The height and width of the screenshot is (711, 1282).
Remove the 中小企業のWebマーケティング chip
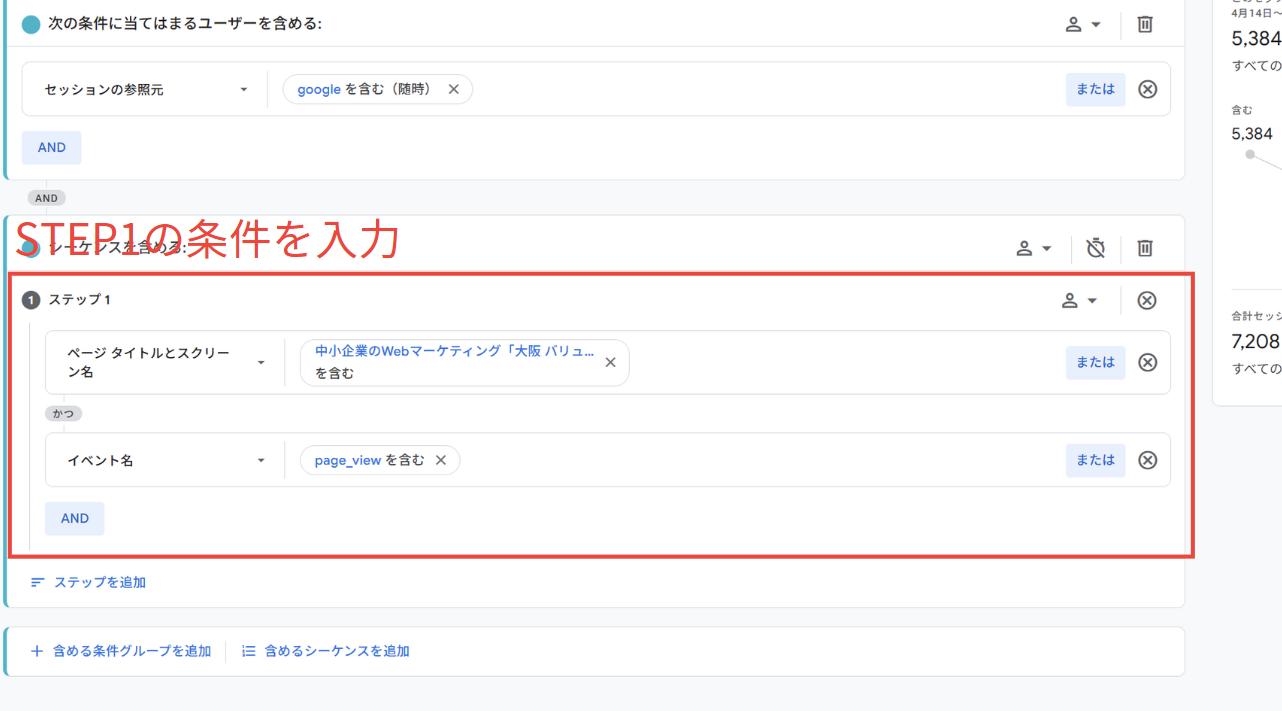pyautogui.click(x=611, y=362)
